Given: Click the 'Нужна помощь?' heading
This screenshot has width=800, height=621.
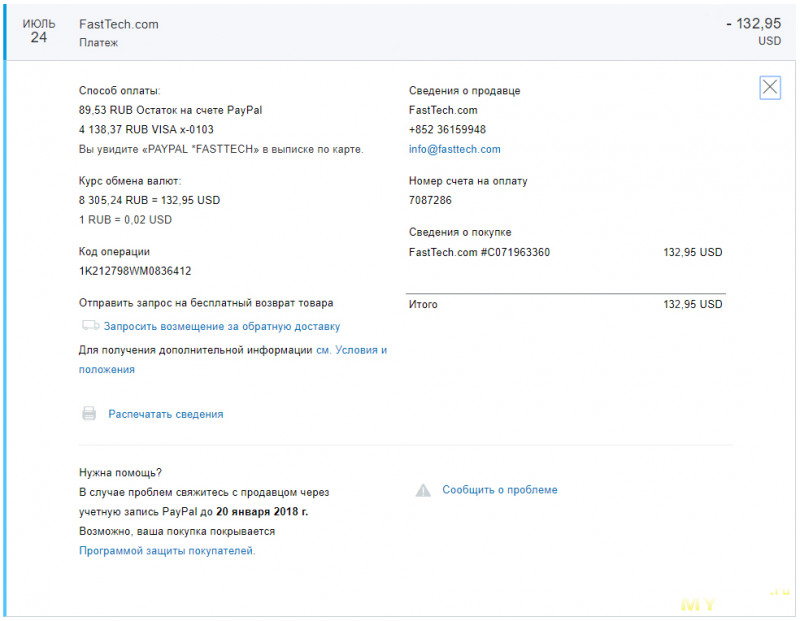Looking at the screenshot, I should (x=120, y=473).
